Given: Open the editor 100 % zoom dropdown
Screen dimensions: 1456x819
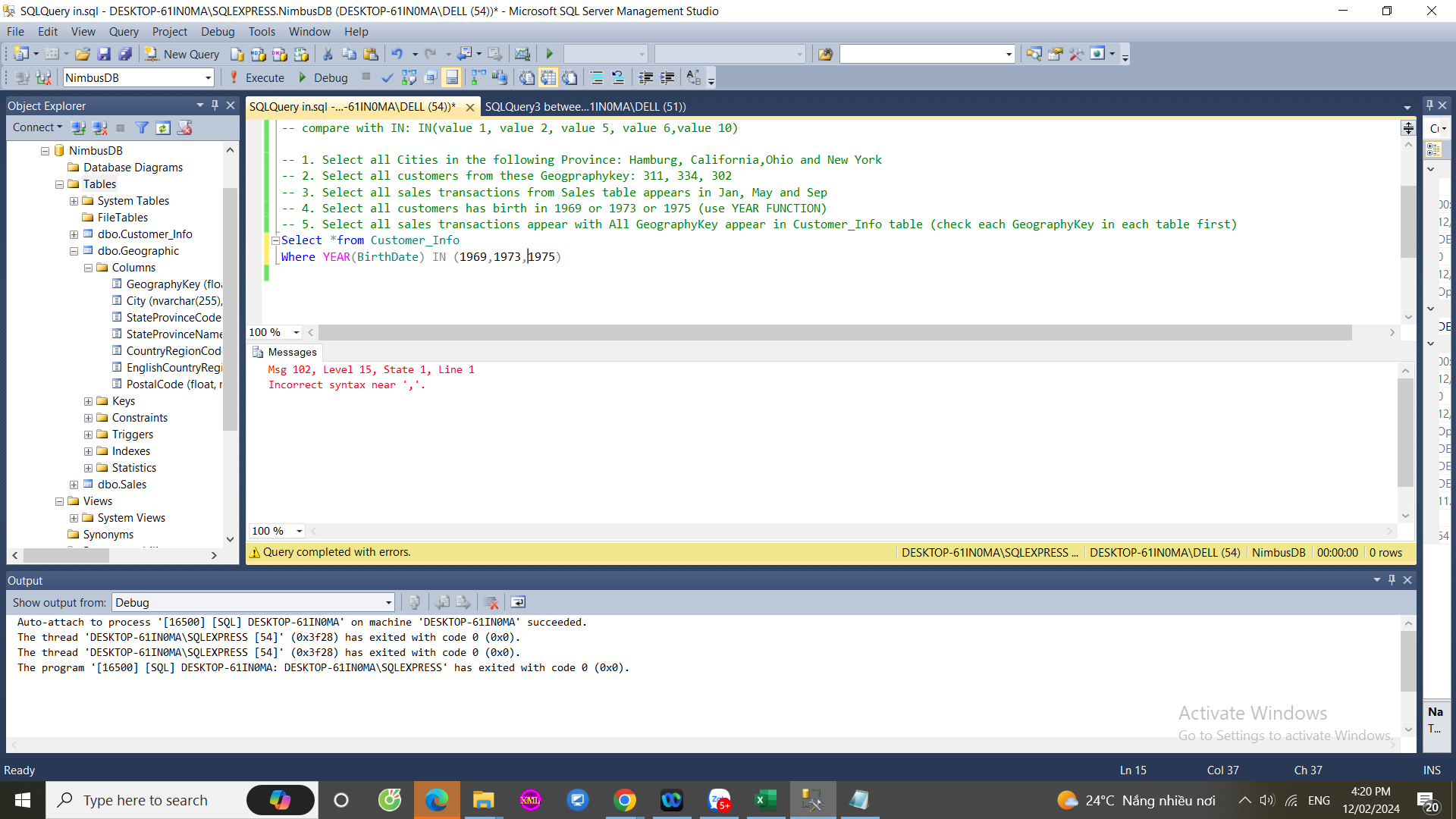Looking at the screenshot, I should tap(297, 332).
